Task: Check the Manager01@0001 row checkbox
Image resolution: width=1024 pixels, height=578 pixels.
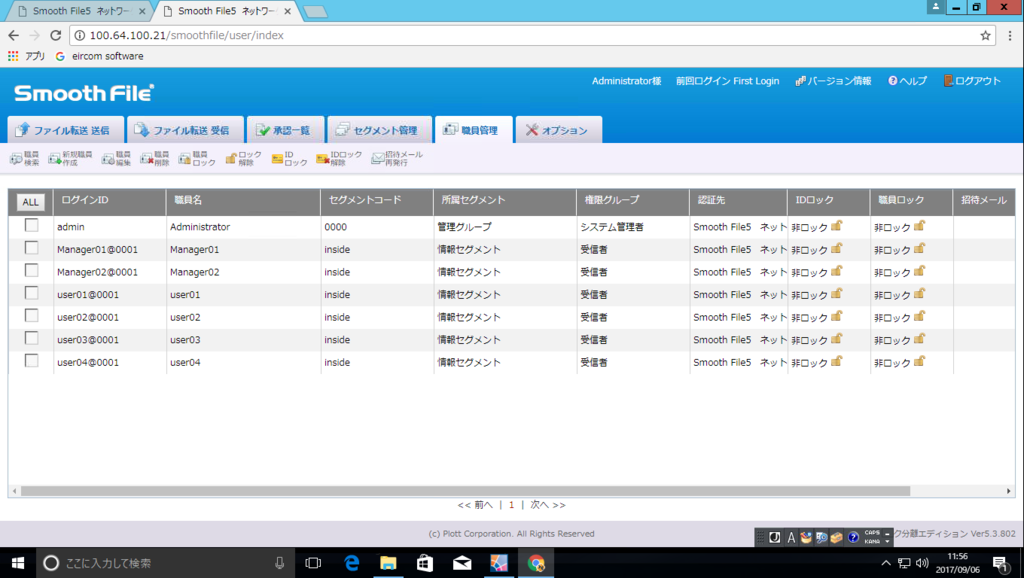Action: 31,248
